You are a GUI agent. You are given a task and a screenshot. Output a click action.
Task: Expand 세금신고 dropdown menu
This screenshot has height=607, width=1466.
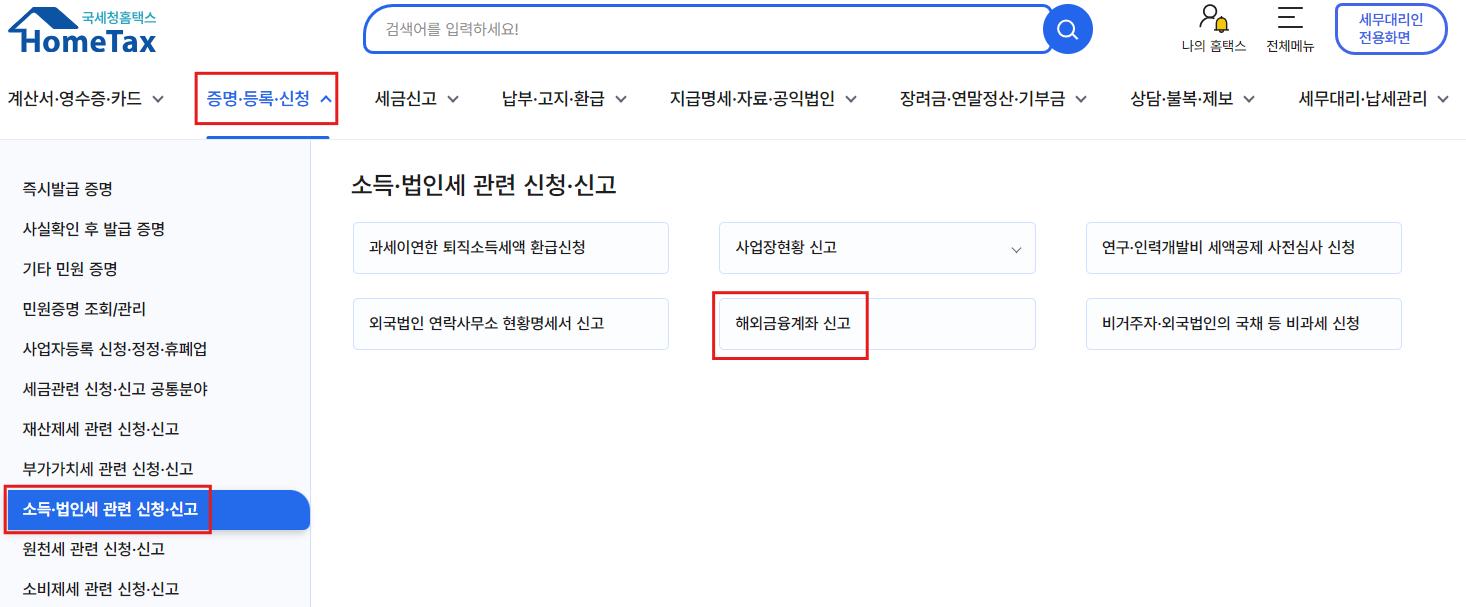tap(416, 98)
